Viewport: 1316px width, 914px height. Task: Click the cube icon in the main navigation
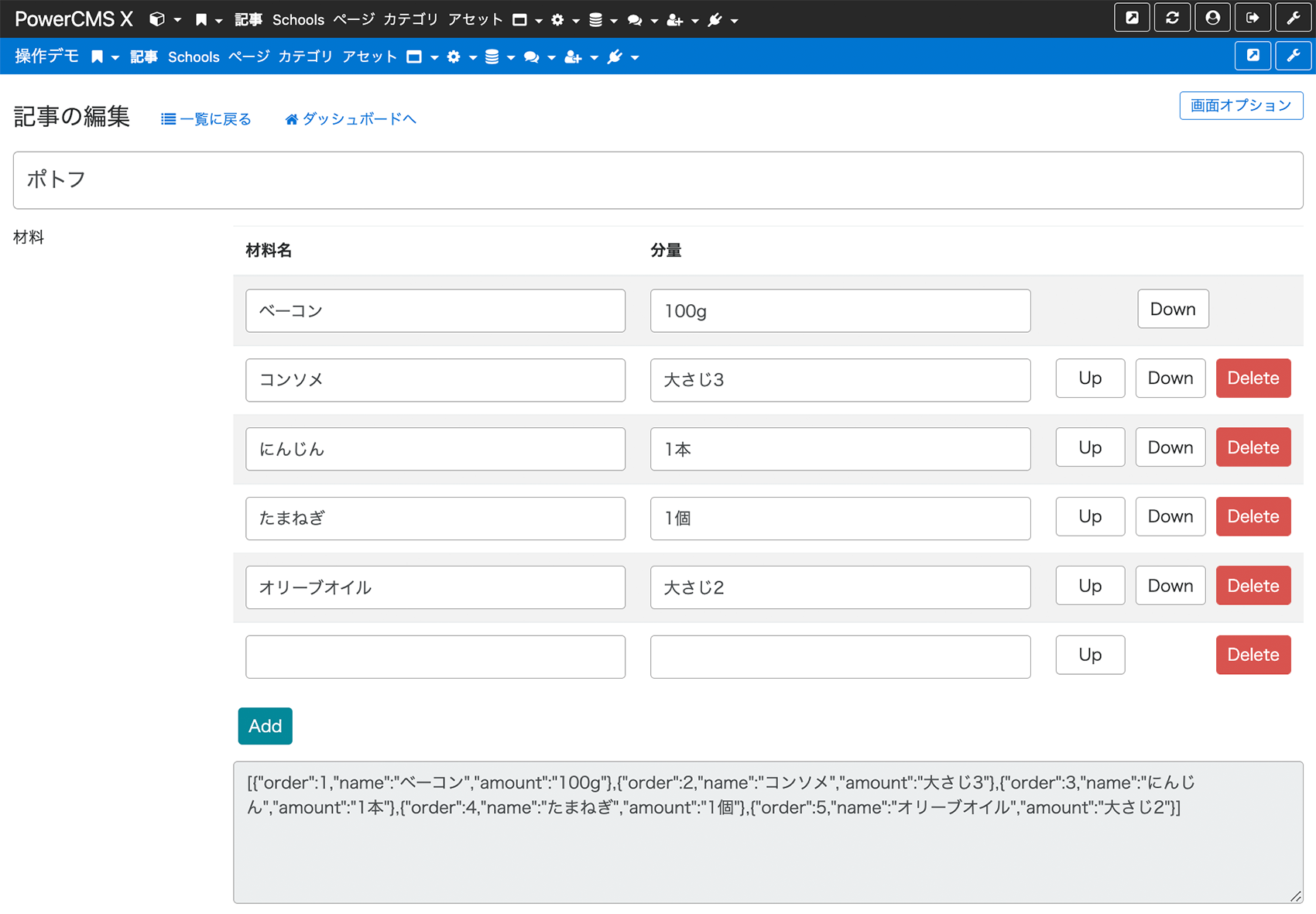[x=156, y=19]
